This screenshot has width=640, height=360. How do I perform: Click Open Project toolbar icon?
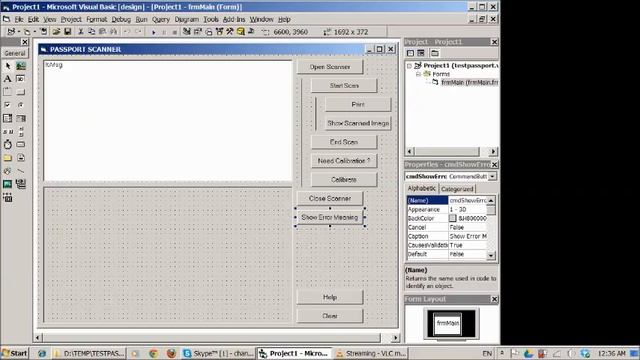[56, 31]
